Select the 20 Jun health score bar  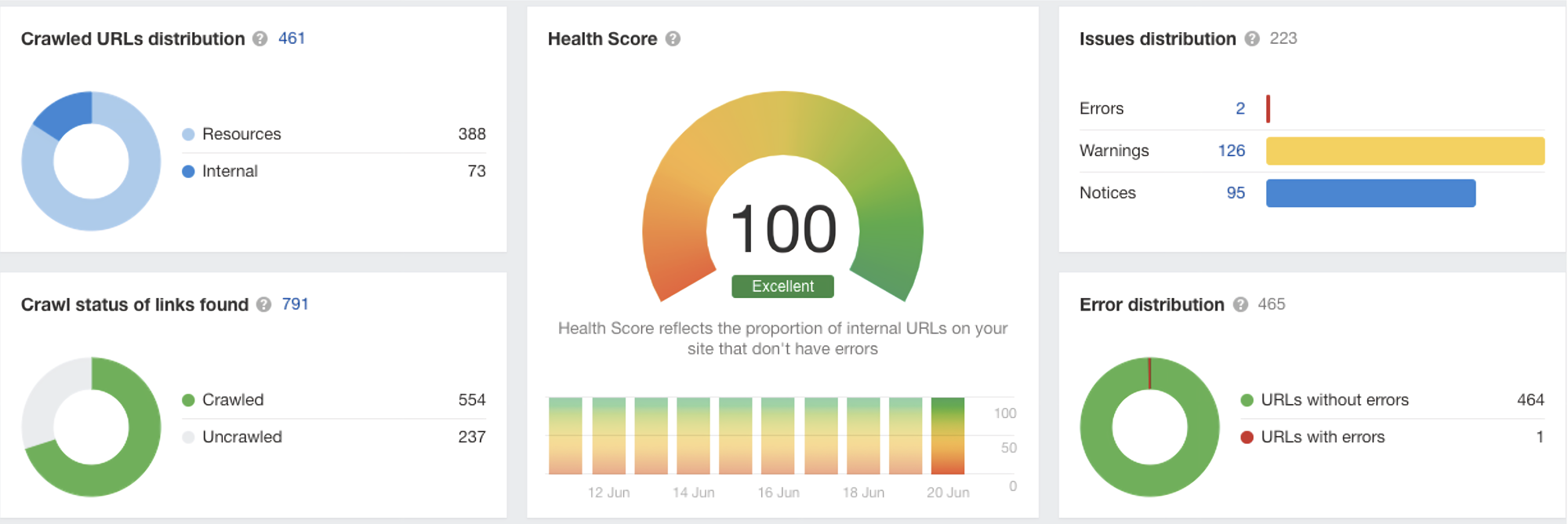pos(948,436)
